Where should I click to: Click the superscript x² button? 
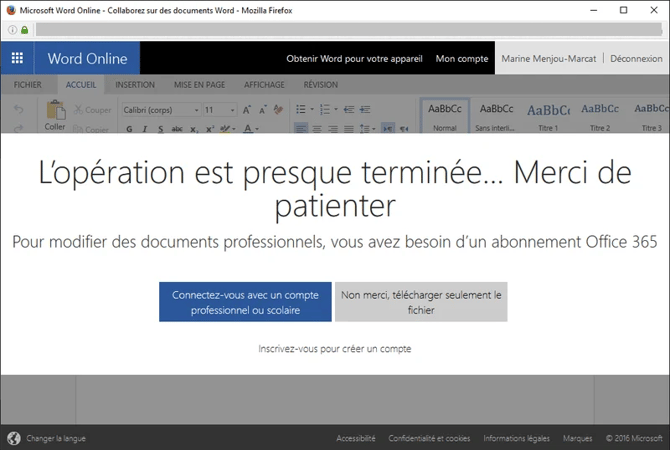(210, 129)
